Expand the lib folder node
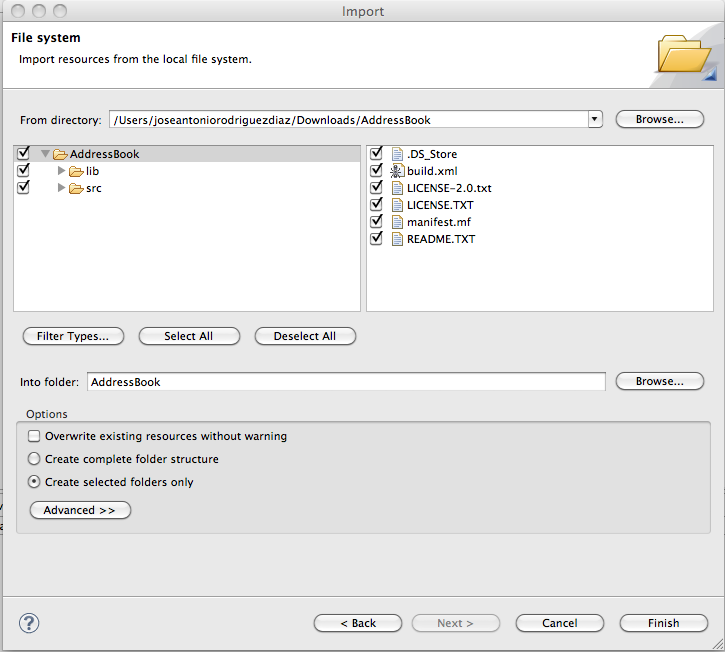This screenshot has width=725, height=652. click(61, 171)
